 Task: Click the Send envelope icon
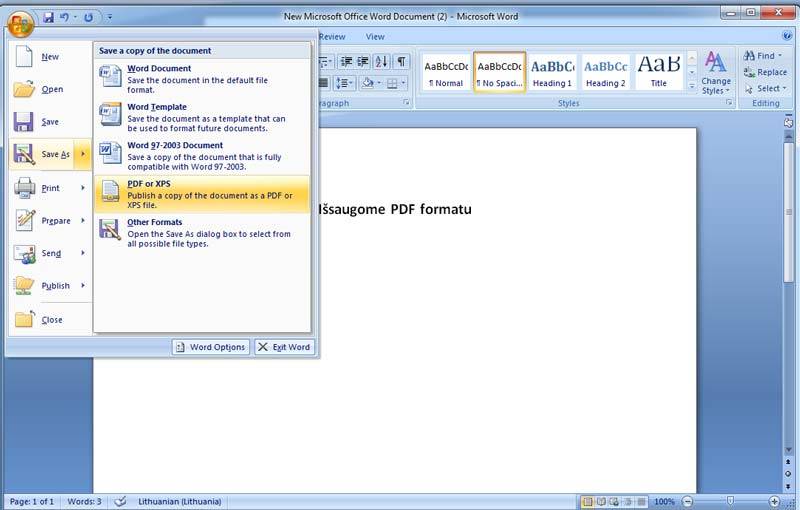(x=24, y=253)
